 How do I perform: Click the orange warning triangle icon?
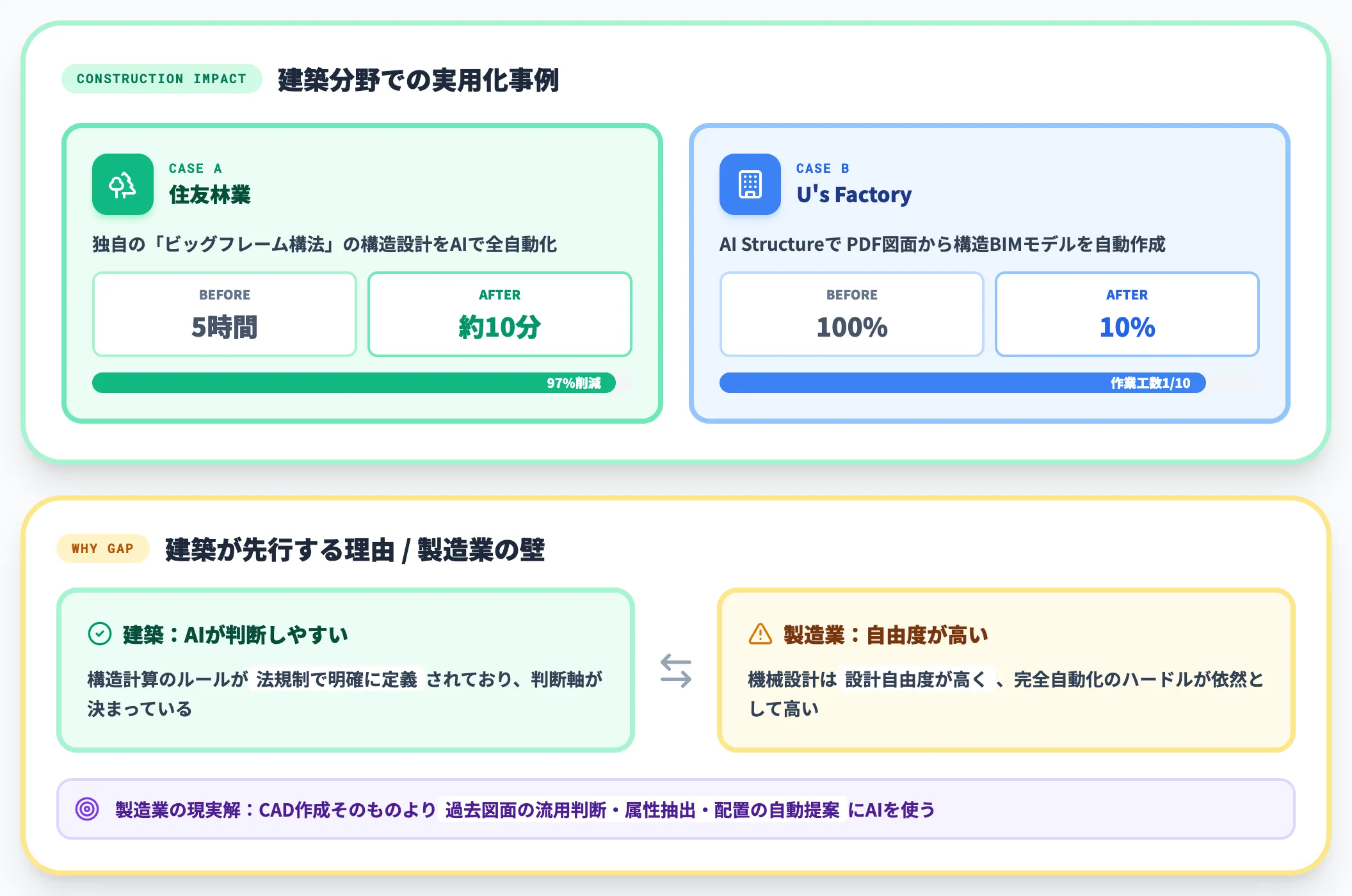tap(760, 634)
